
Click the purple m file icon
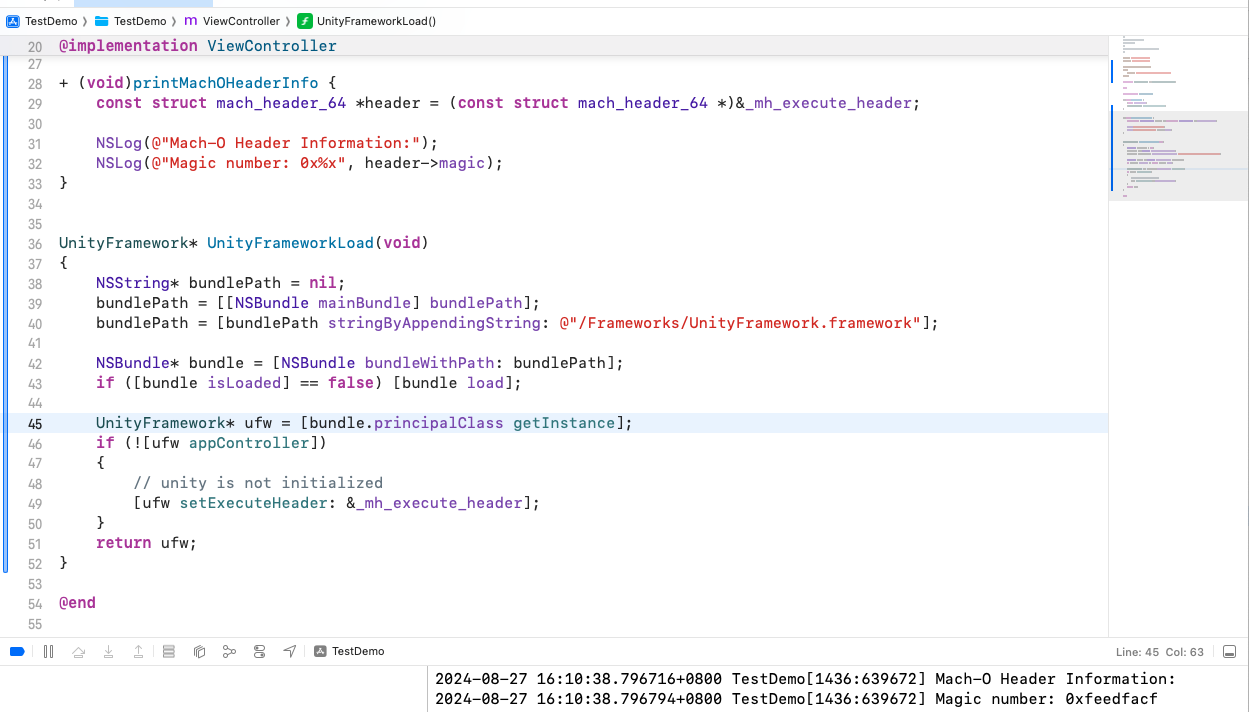click(x=190, y=21)
